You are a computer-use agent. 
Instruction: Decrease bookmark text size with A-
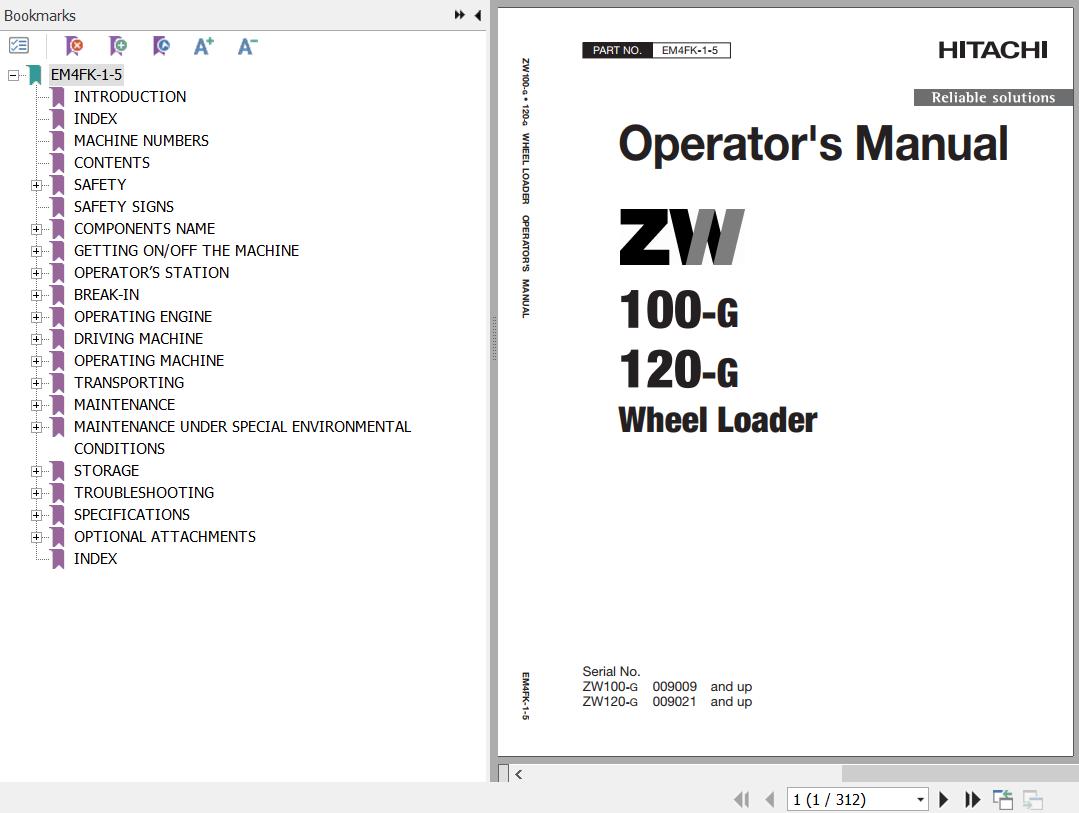click(x=247, y=46)
